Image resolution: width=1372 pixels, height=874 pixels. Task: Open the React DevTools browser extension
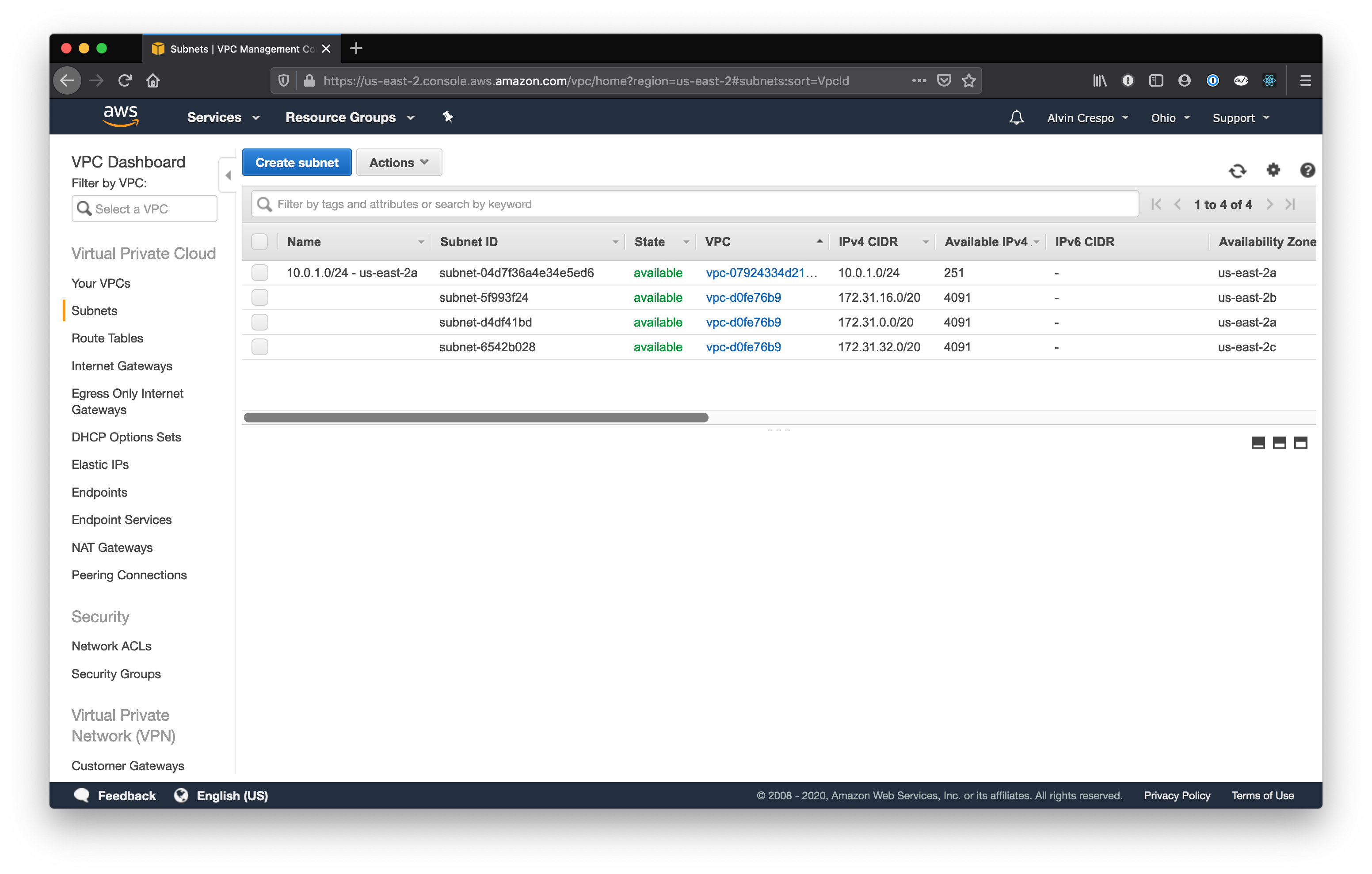point(1269,80)
